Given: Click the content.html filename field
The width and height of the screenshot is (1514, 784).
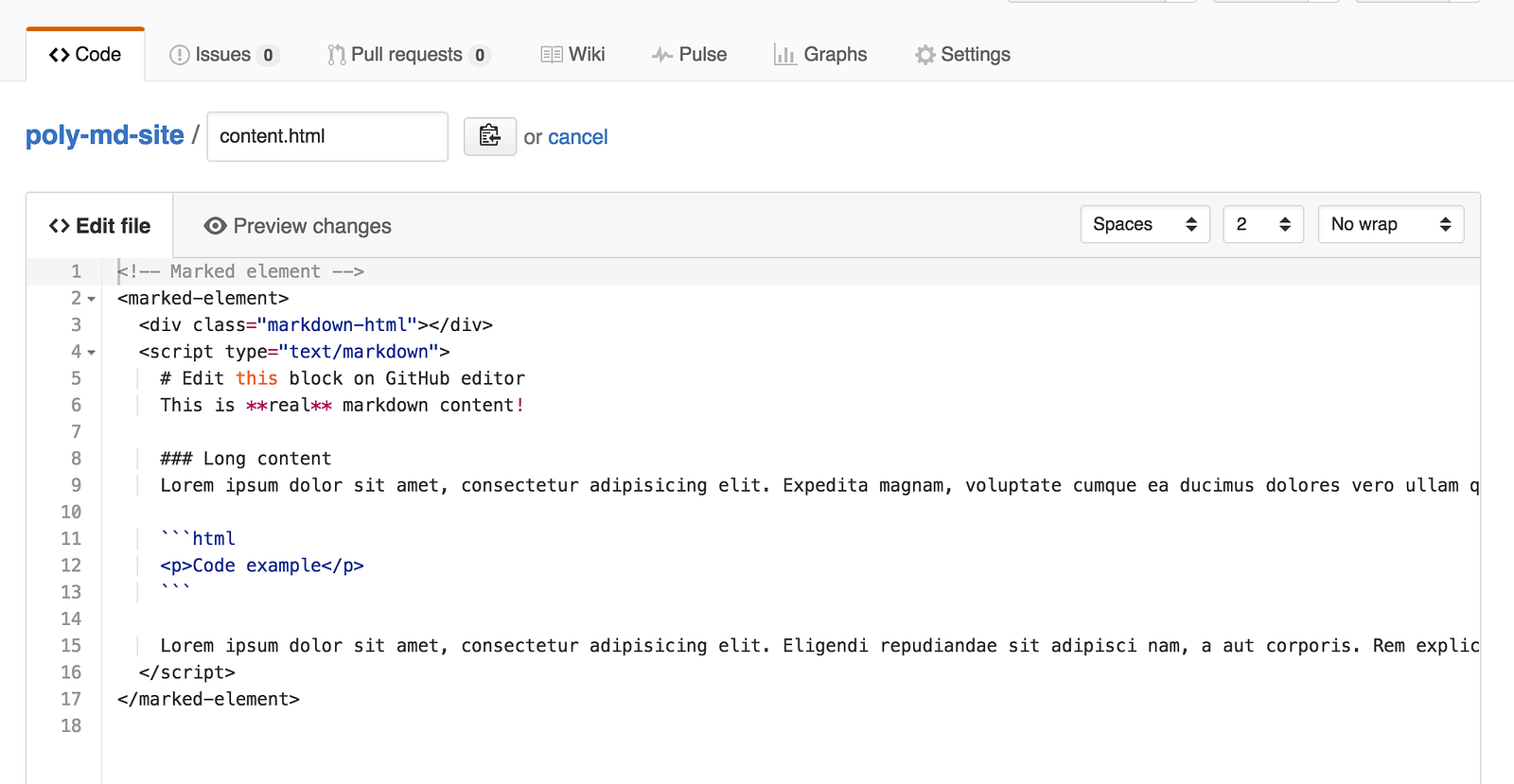Looking at the screenshot, I should click(x=327, y=136).
